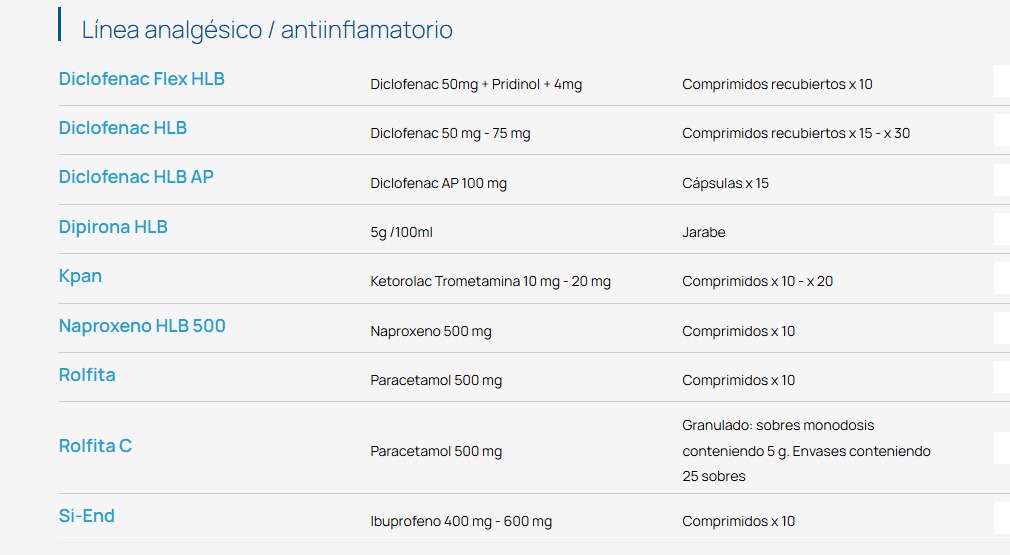This screenshot has width=1010, height=555.
Task: Select the Dipirona HLB product link
Action: (113, 227)
